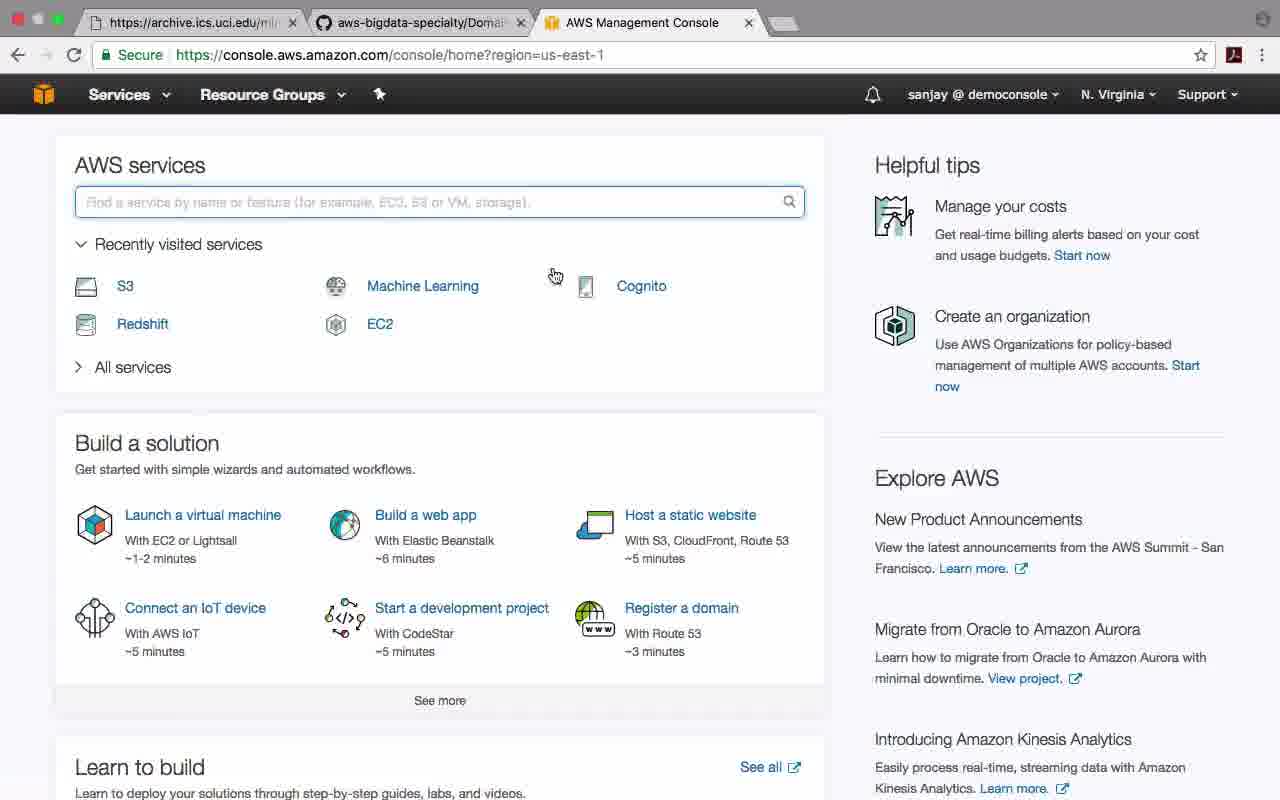
Task: Switch to the aws-bigdata-specialty GitHub tab
Action: tap(420, 22)
